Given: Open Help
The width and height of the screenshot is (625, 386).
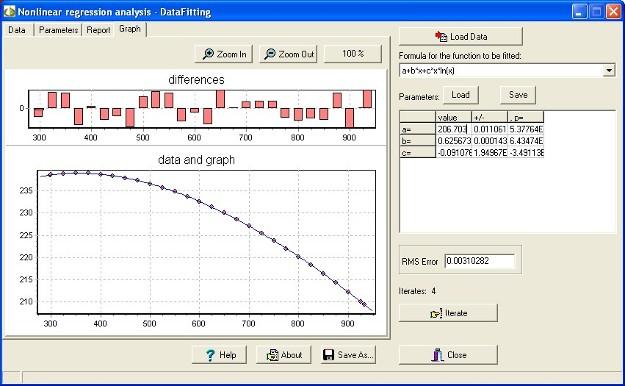Looking at the screenshot, I should 219,354.
